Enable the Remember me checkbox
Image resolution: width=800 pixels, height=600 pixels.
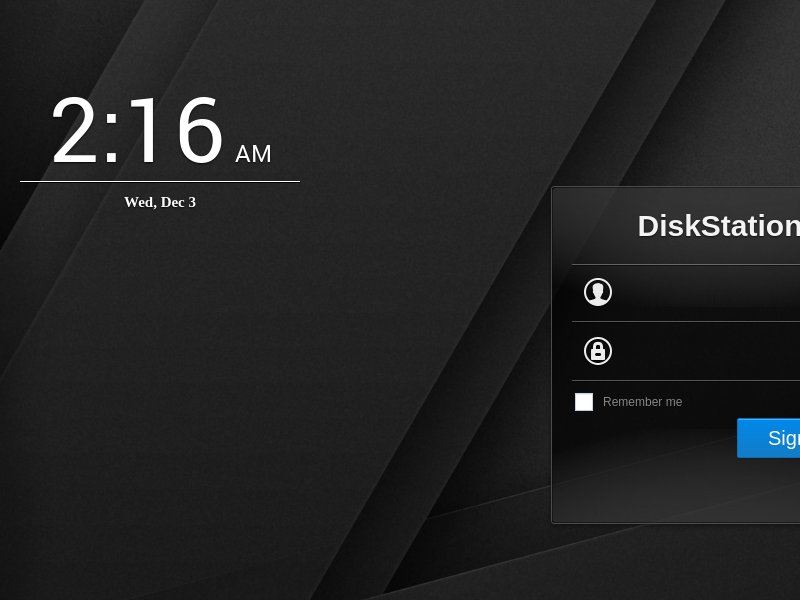click(584, 402)
